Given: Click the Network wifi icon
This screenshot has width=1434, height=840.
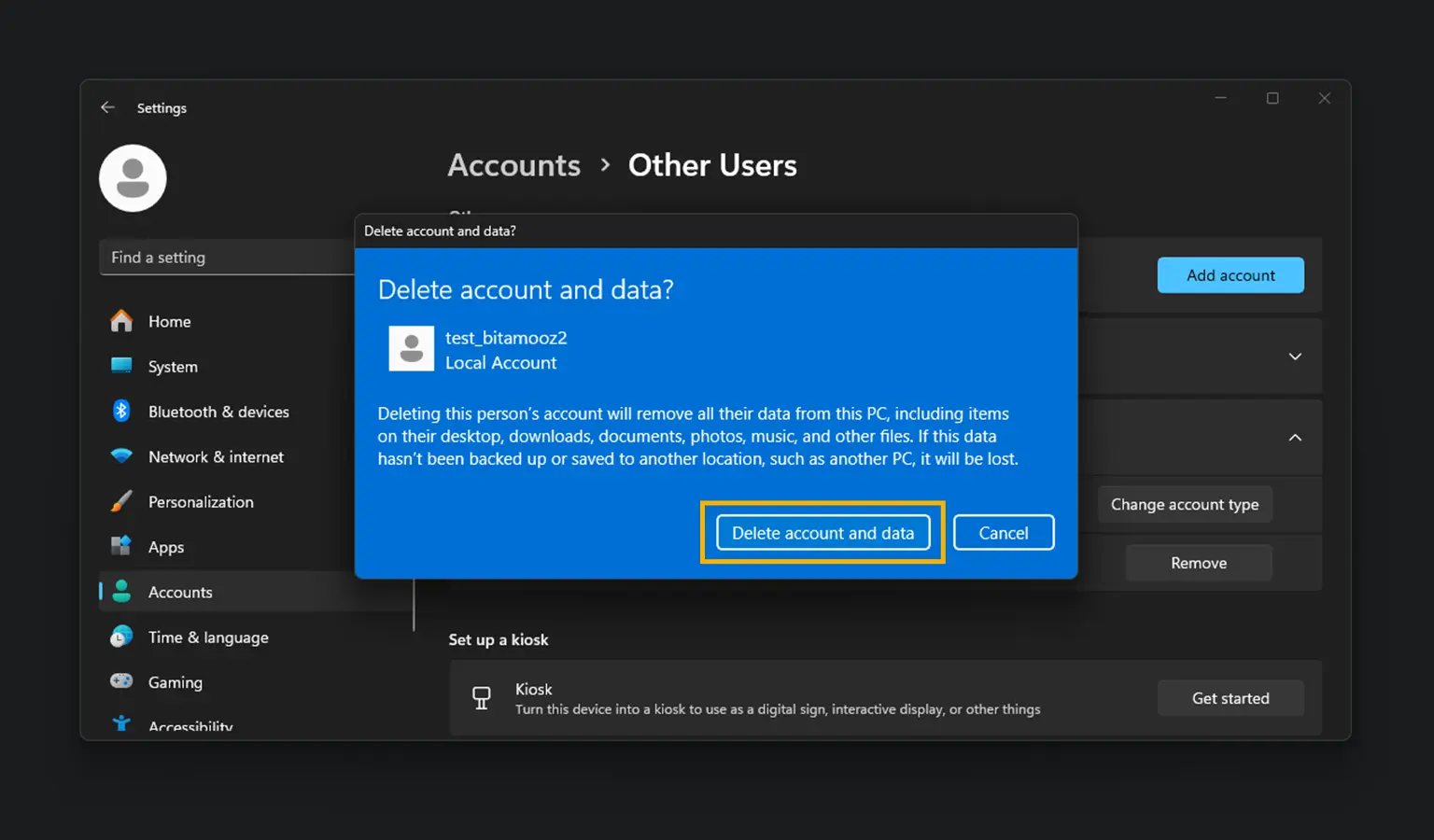Looking at the screenshot, I should click(121, 456).
